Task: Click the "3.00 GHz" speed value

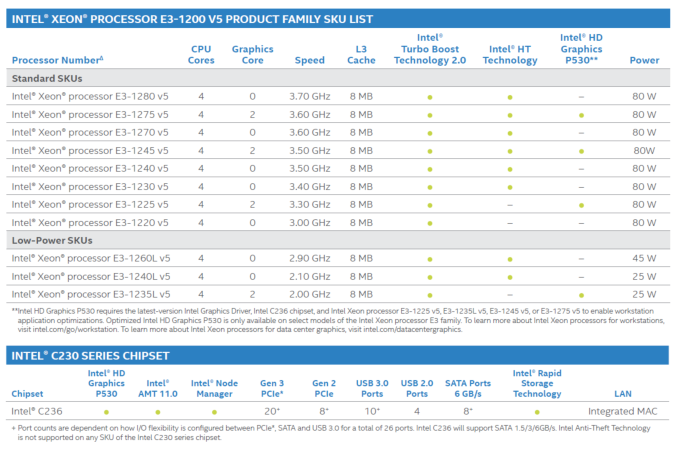Action: coord(310,223)
